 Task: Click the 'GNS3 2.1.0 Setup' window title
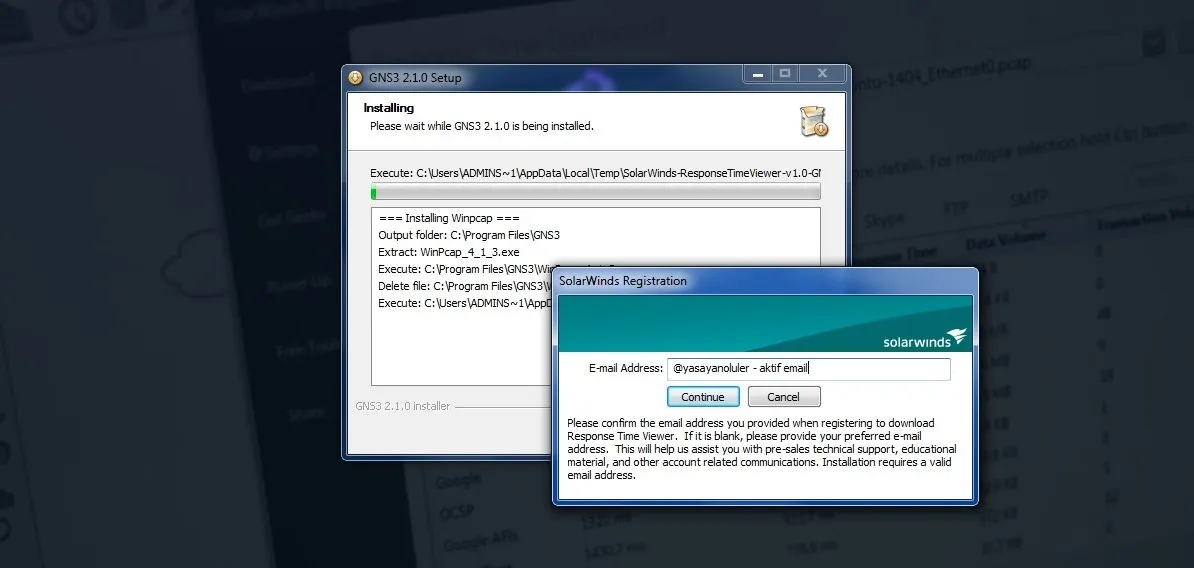click(415, 78)
